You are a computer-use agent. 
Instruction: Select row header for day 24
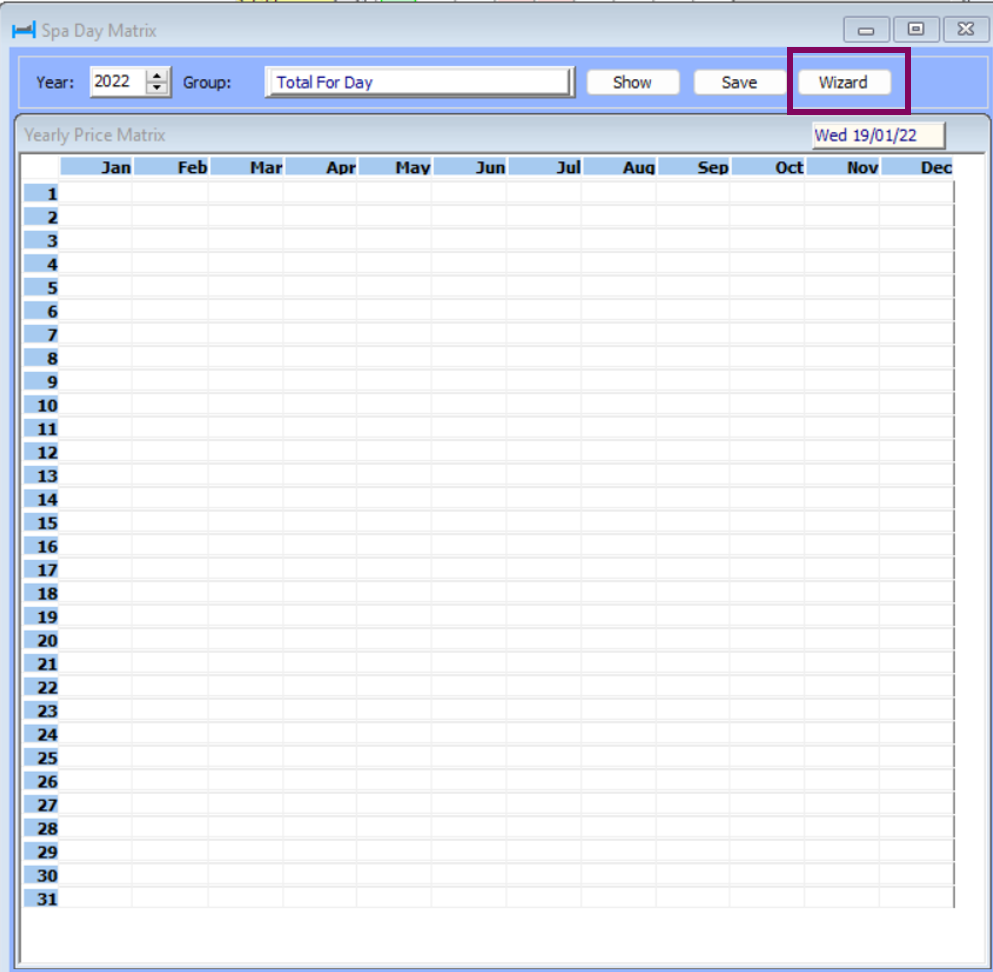[41, 735]
